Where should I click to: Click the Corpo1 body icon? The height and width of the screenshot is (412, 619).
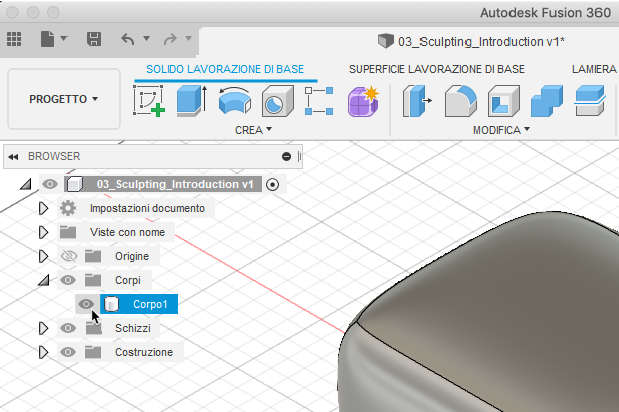pos(111,304)
